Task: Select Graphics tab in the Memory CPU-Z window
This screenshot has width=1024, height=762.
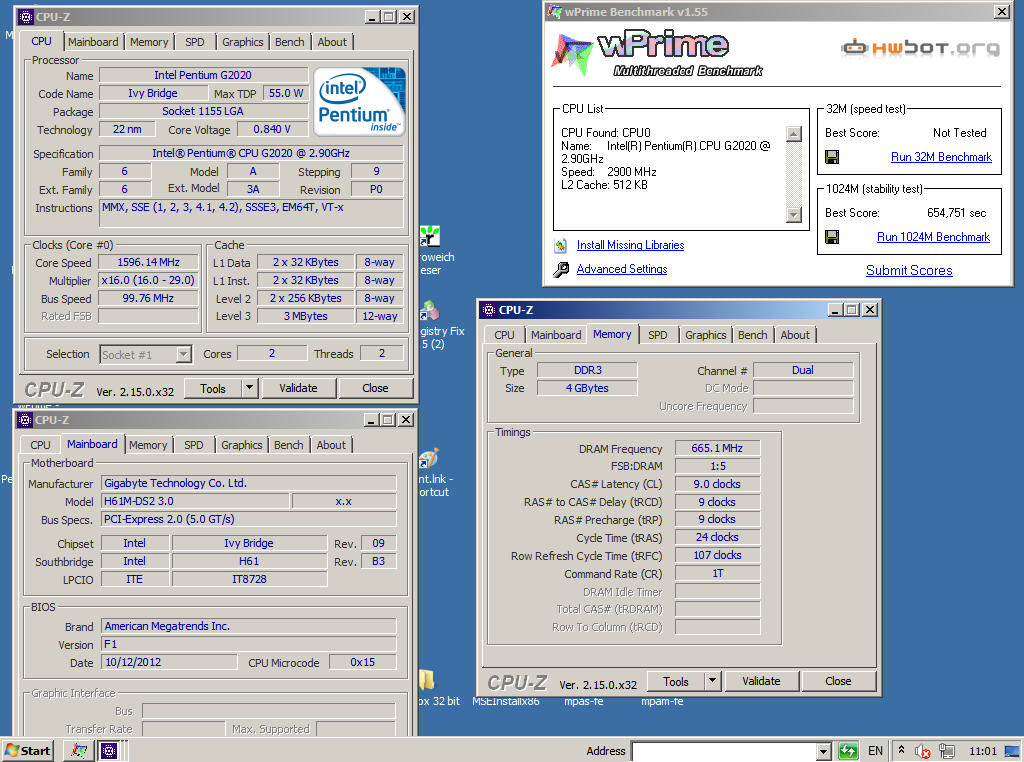Action: pos(705,335)
